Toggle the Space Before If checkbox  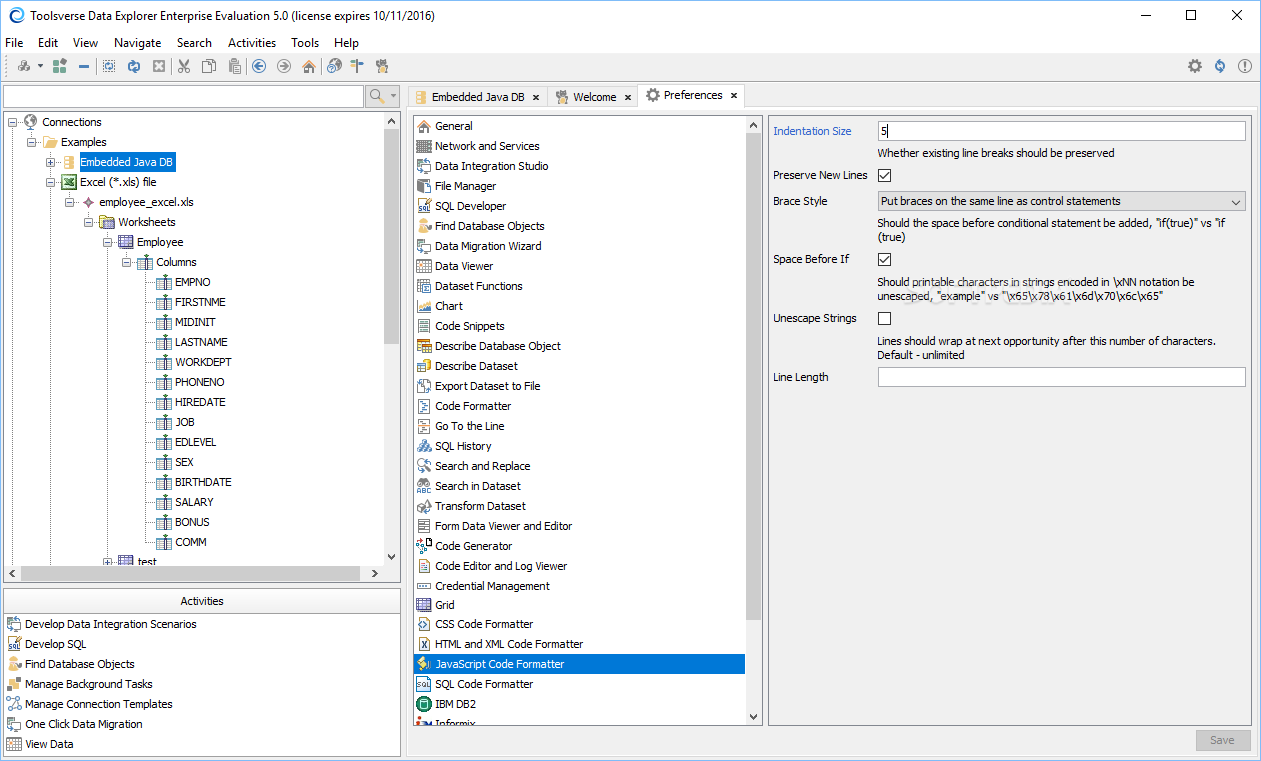point(885,260)
